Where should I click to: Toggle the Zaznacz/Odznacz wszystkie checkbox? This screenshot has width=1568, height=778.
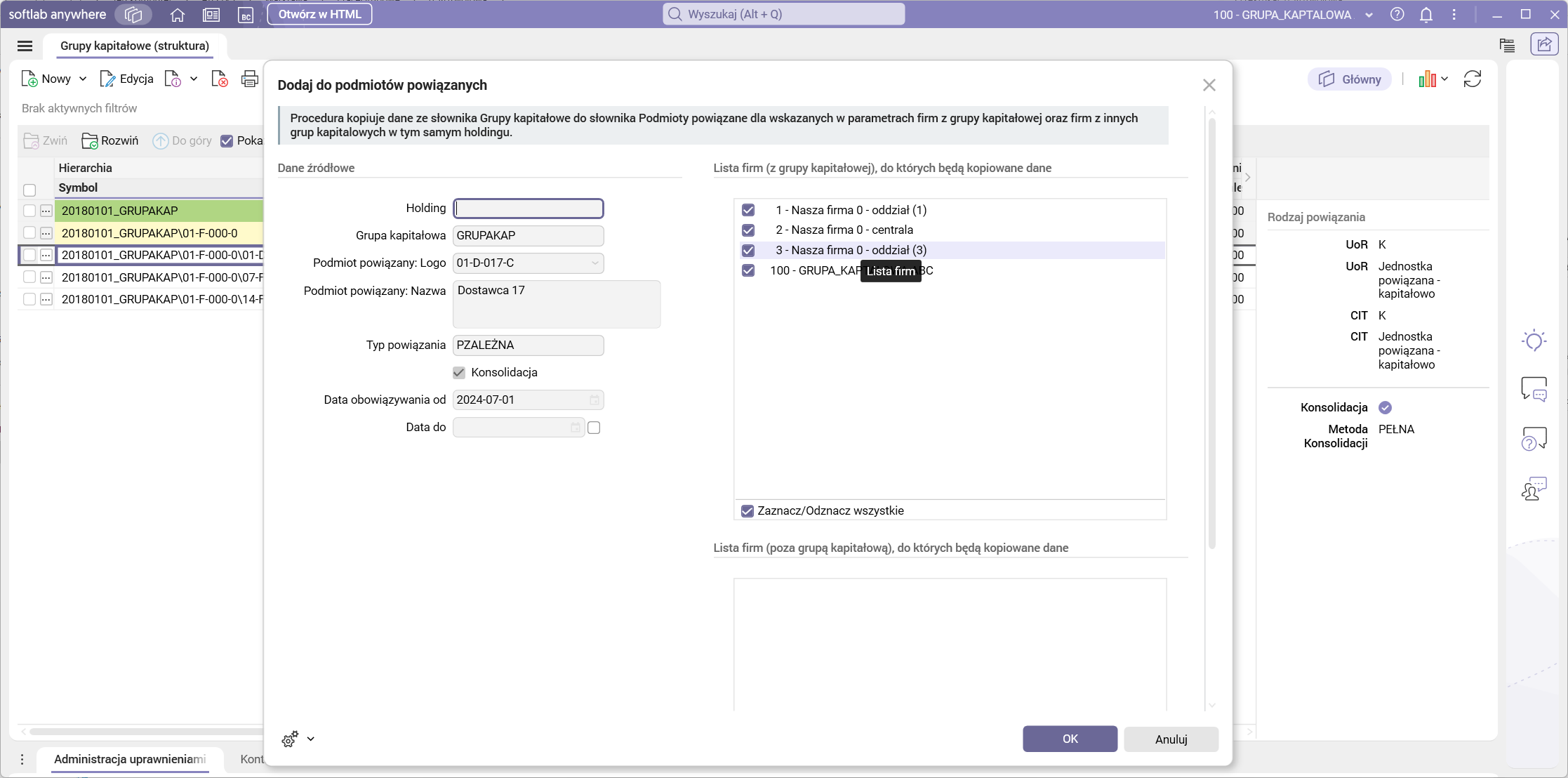tap(748, 511)
